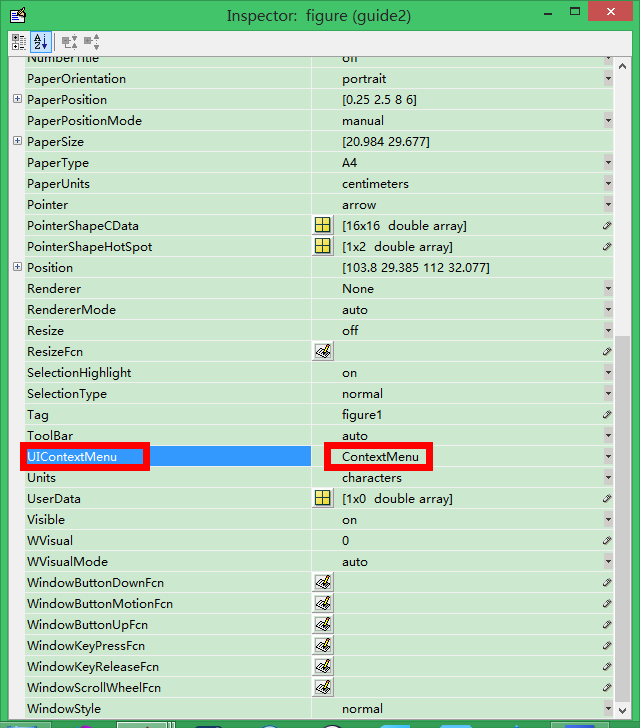This screenshot has height=728, width=640.
Task: Open WindowStyle dropdown arrow
Action: click(x=608, y=708)
